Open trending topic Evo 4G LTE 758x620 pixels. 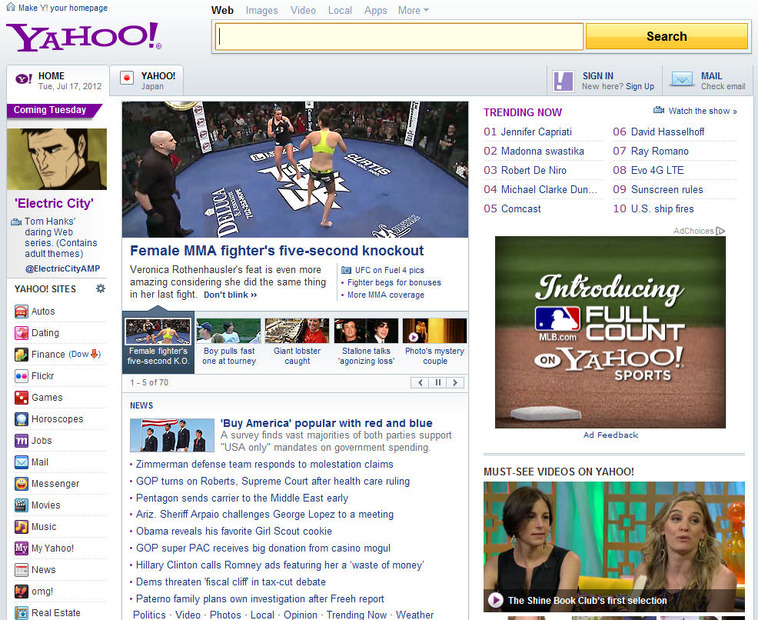tap(657, 170)
